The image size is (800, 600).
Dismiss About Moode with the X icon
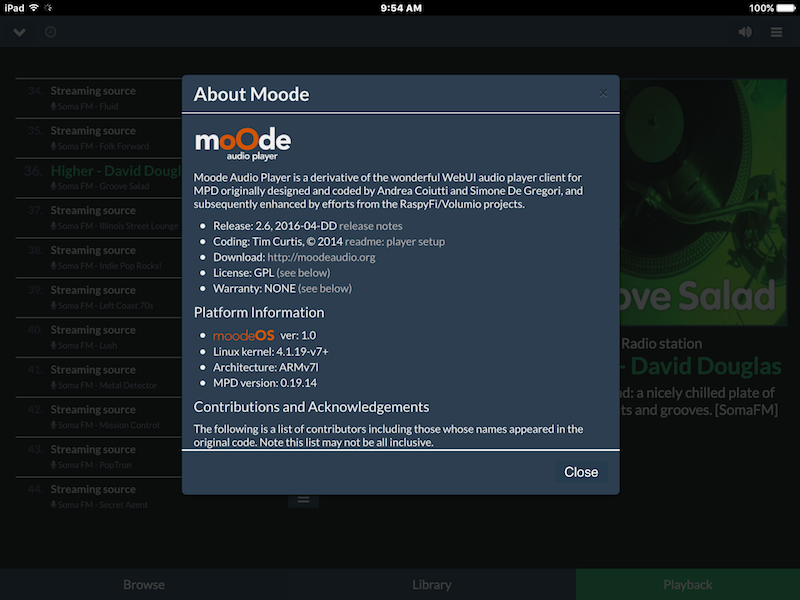(603, 93)
